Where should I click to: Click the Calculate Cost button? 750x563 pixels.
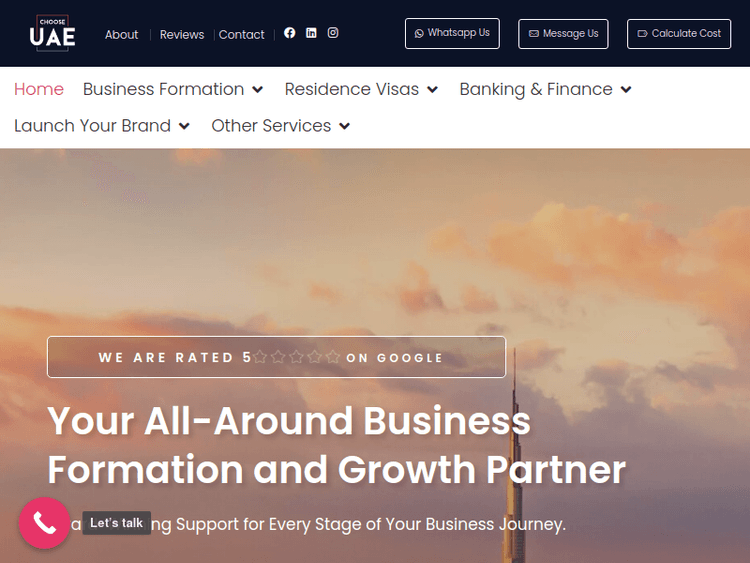pos(679,34)
